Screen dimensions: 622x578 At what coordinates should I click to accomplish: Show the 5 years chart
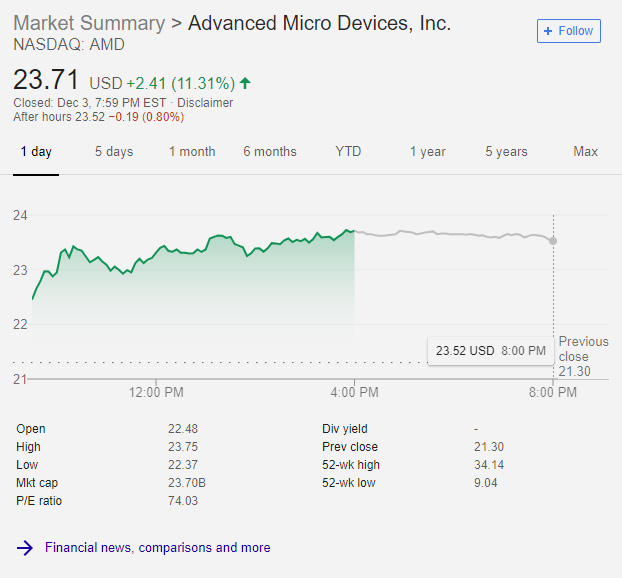(x=506, y=152)
